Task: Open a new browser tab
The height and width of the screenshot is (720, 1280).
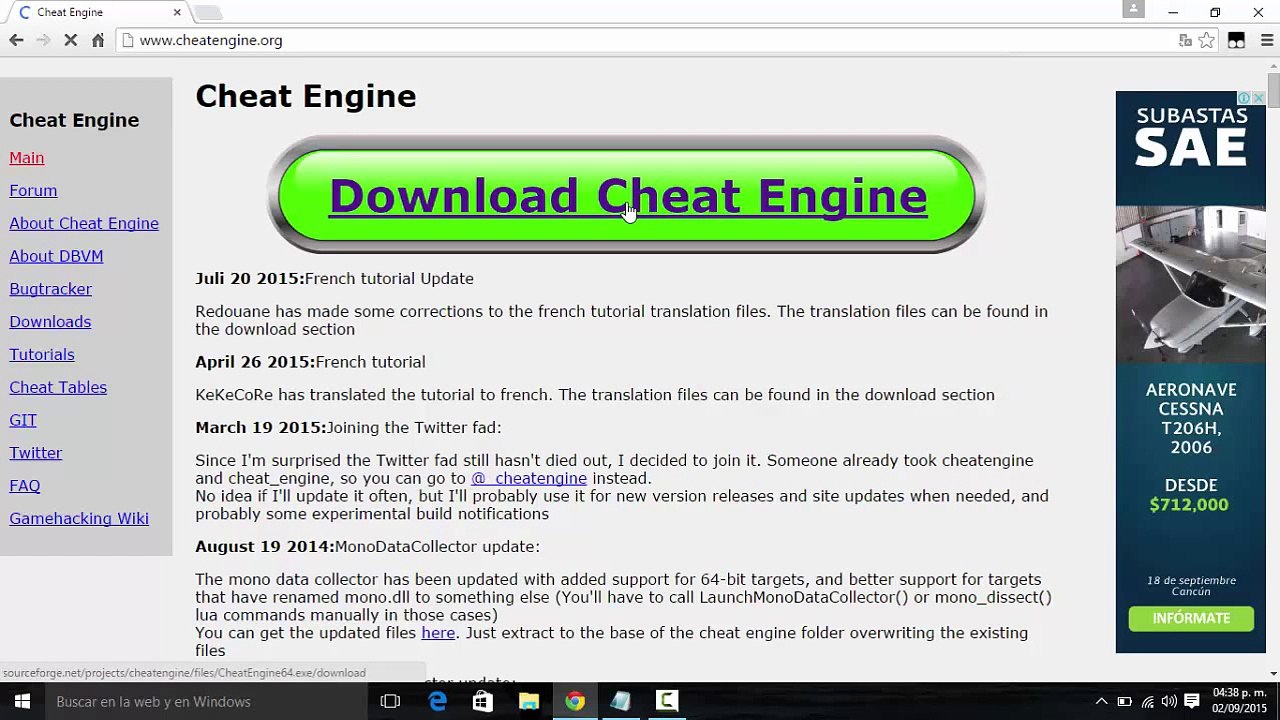Action: tap(207, 13)
